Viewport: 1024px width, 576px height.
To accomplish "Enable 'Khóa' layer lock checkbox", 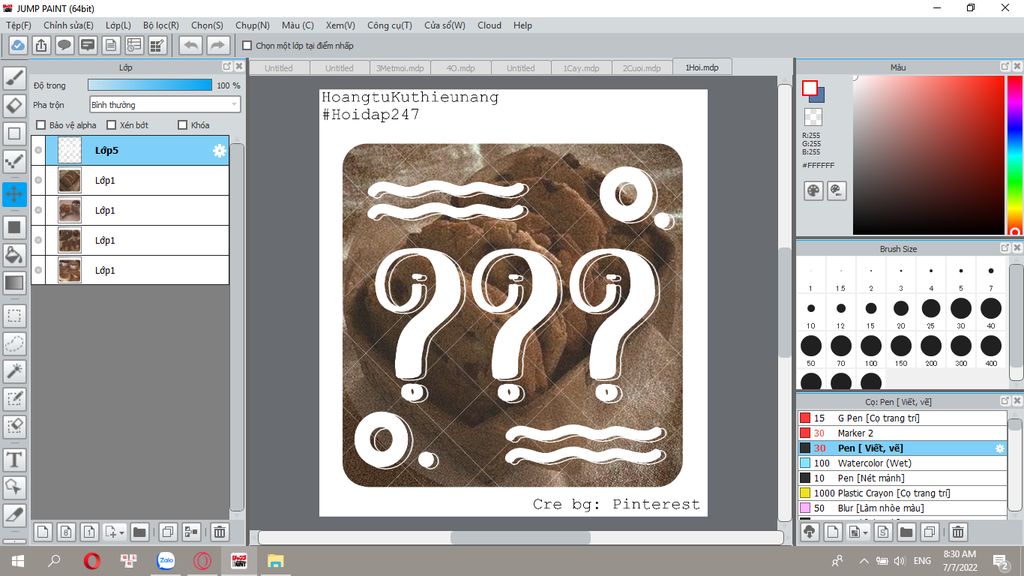I will coord(183,125).
